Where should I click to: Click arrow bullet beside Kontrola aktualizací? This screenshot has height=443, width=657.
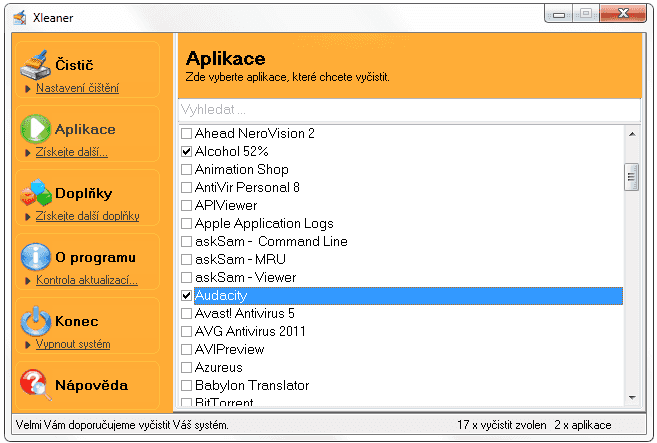28,280
